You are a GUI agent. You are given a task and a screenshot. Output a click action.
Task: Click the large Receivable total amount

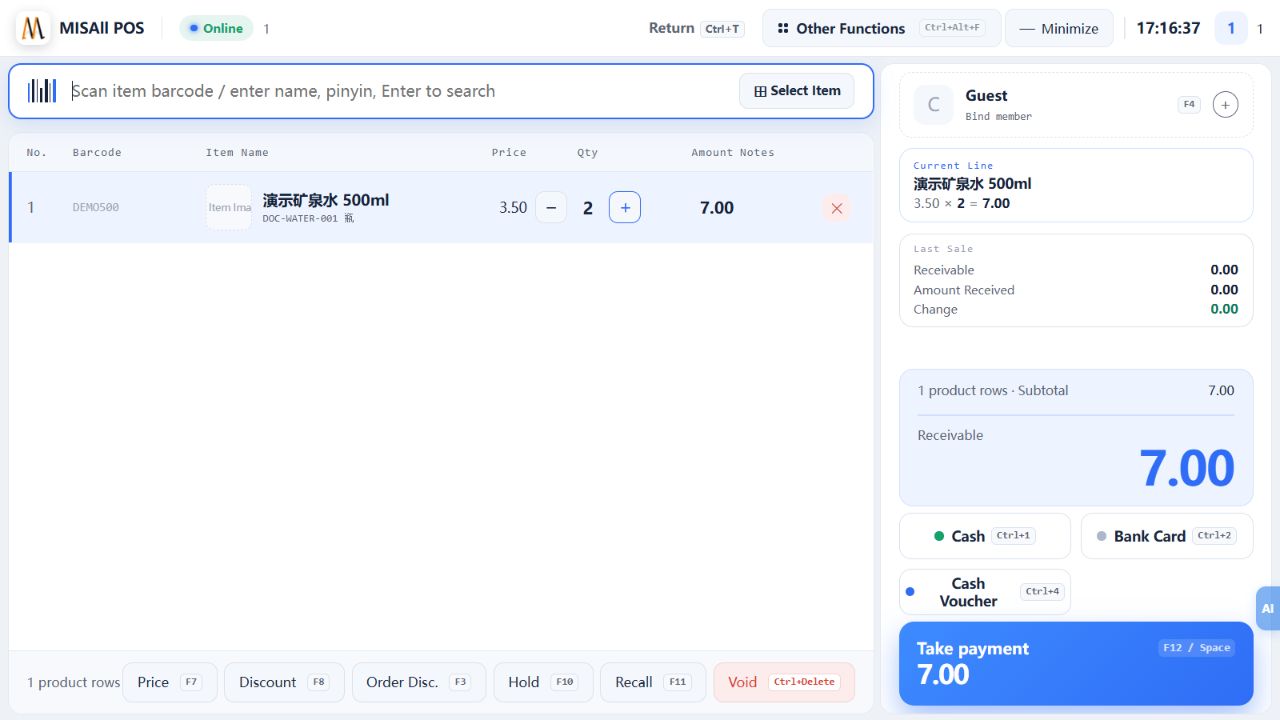(1187, 468)
